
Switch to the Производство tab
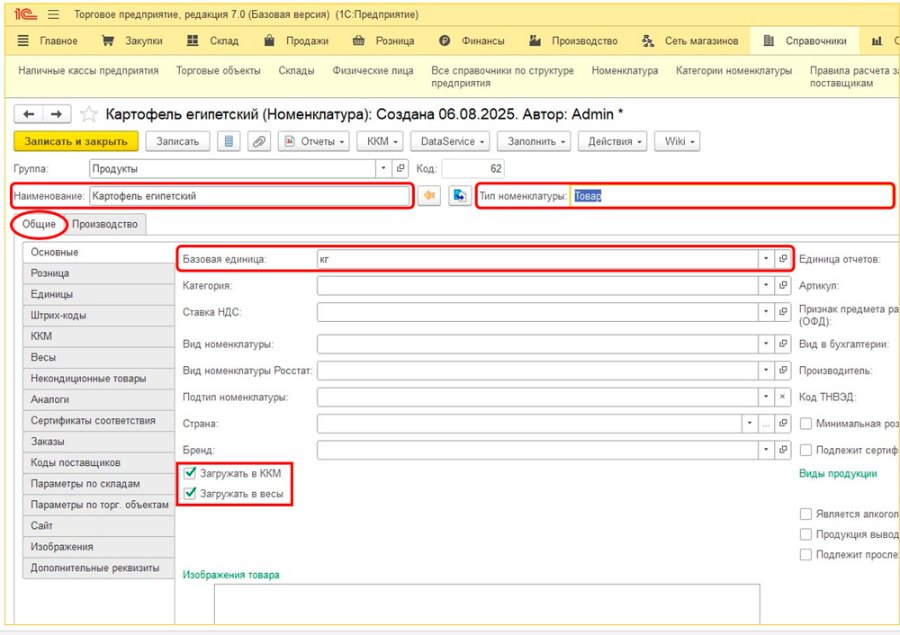coord(105,224)
